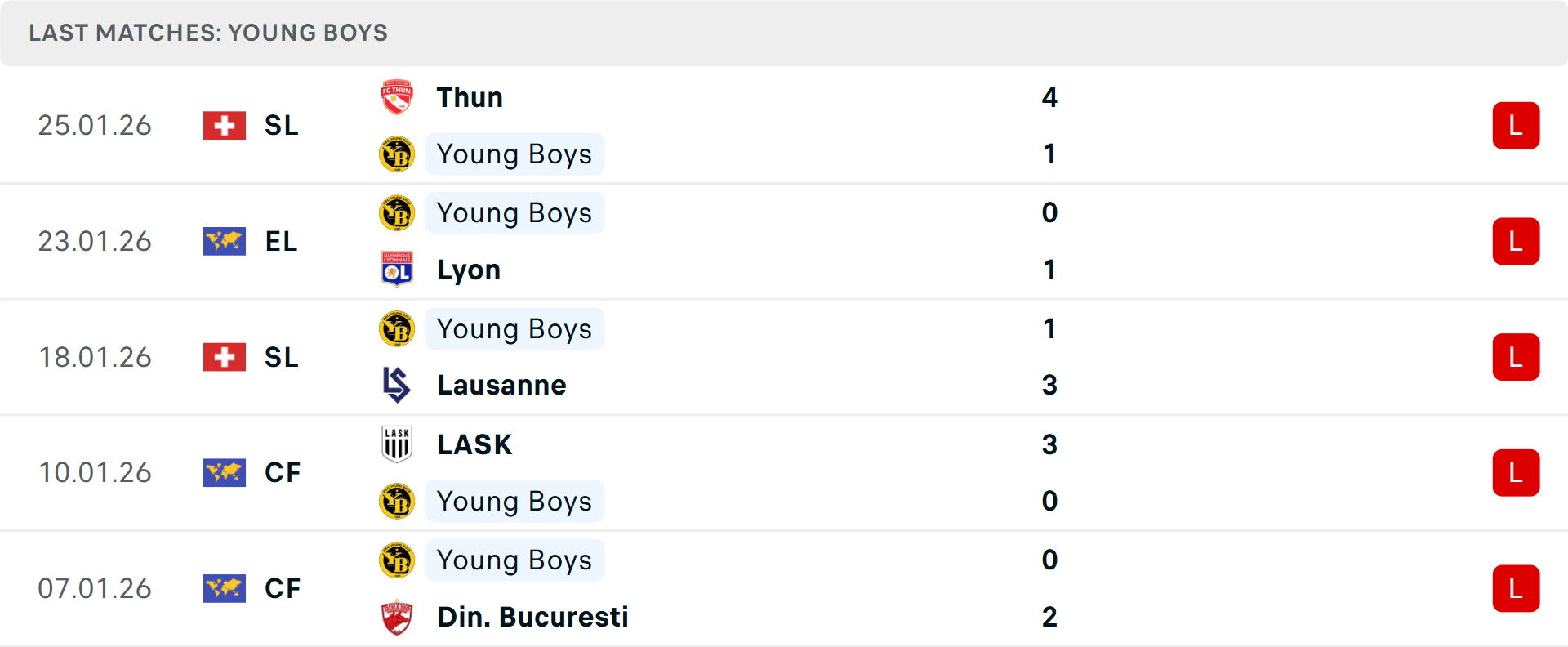Click the LASK club crest
Screen dimensions: 1568x647
click(397, 444)
